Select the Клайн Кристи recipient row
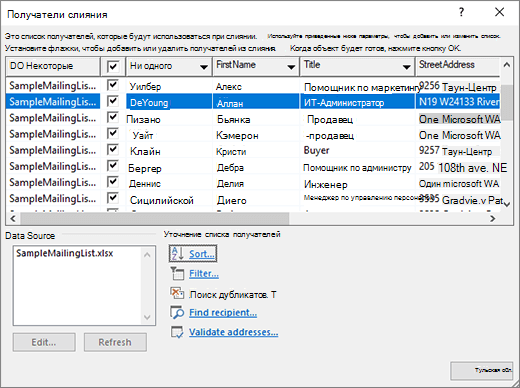This screenshot has width=520, height=388. click(x=253, y=151)
